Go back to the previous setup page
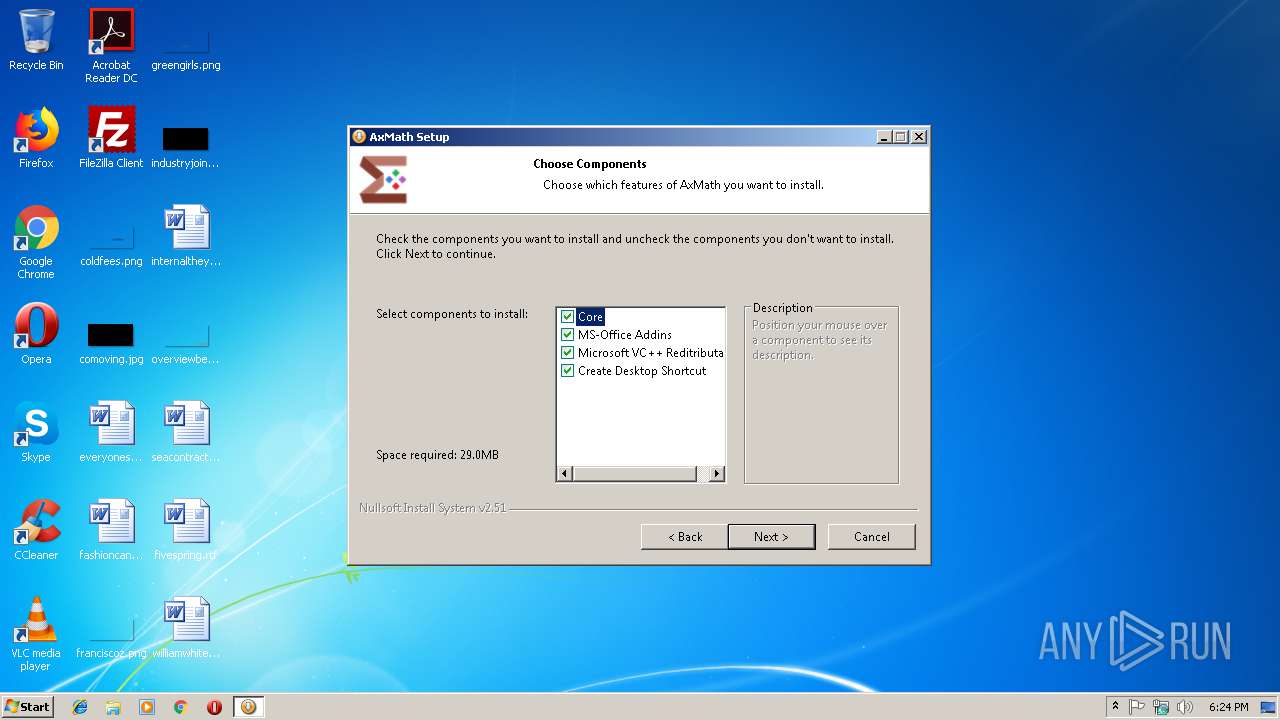Image resolution: width=1280 pixels, height=720 pixels. [685, 537]
